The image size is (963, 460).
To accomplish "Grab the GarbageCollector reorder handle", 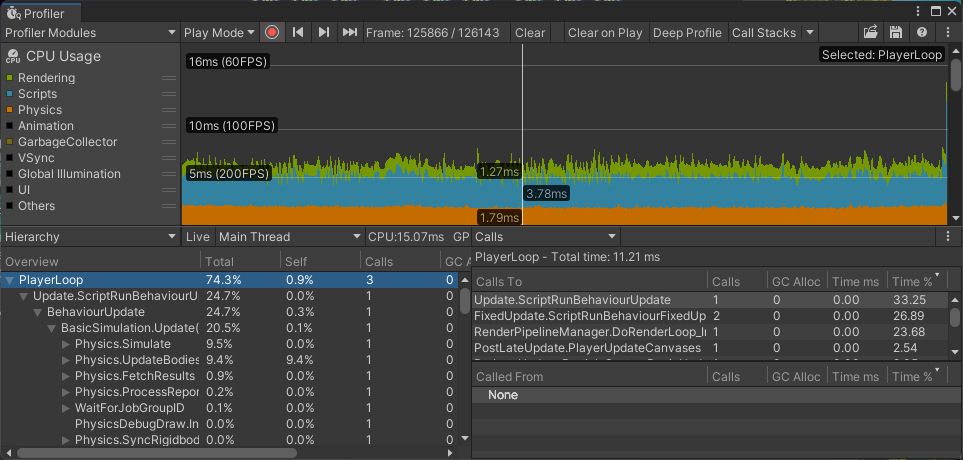I will point(169,142).
